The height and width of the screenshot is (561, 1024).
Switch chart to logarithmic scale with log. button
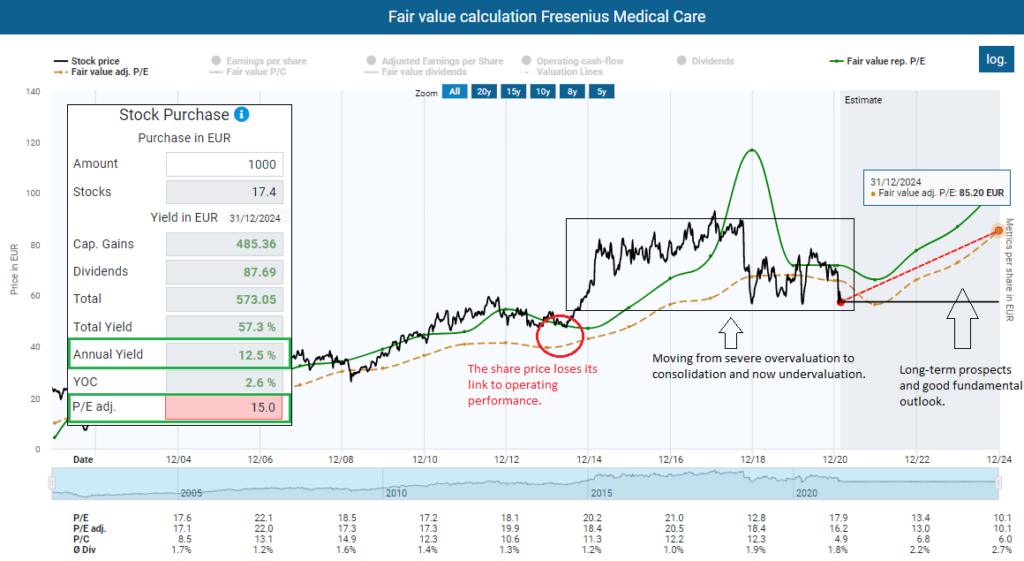996,59
